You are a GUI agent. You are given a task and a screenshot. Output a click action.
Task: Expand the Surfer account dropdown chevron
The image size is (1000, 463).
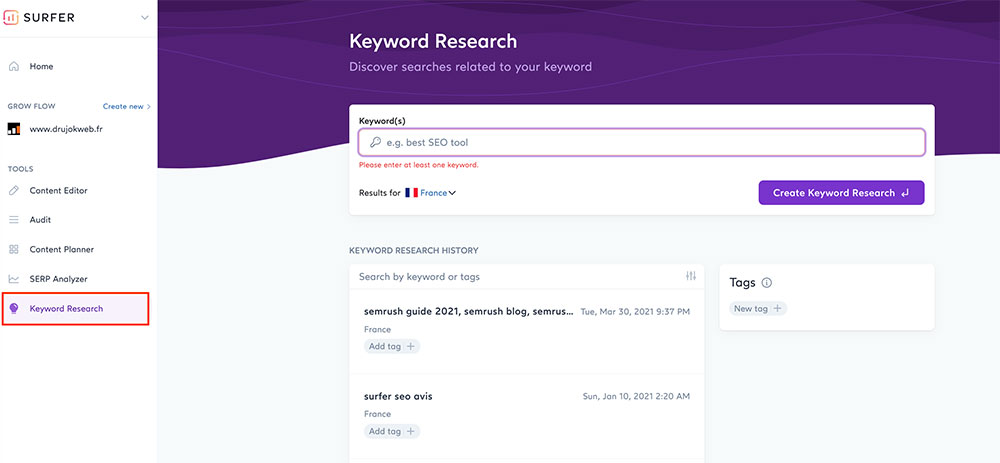tap(145, 18)
